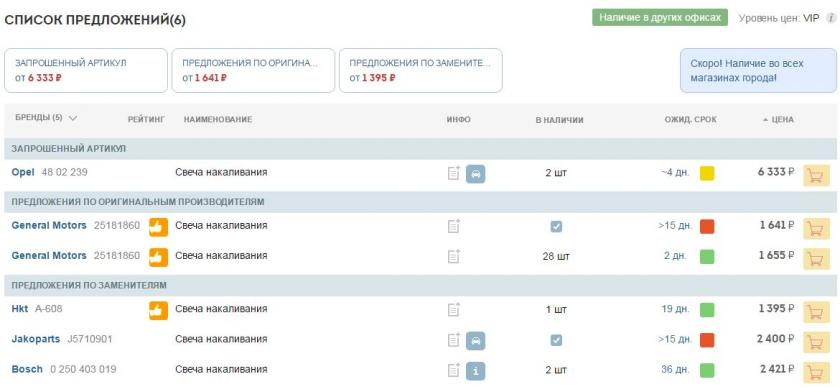Open General Motors brand link in 1 641 ₽ row
840x387 pixels.
(x=49, y=225)
